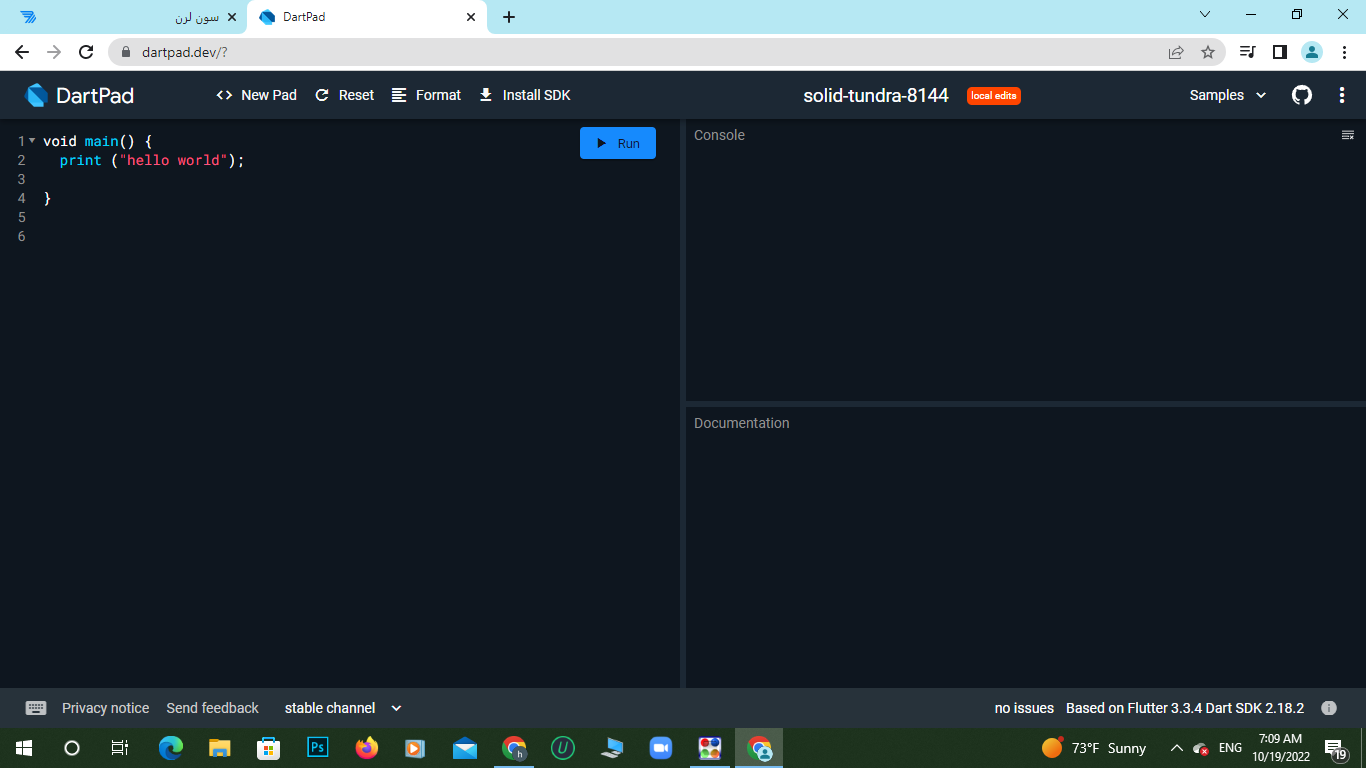
Task: Open File Explorer from taskbar
Action: point(220,748)
